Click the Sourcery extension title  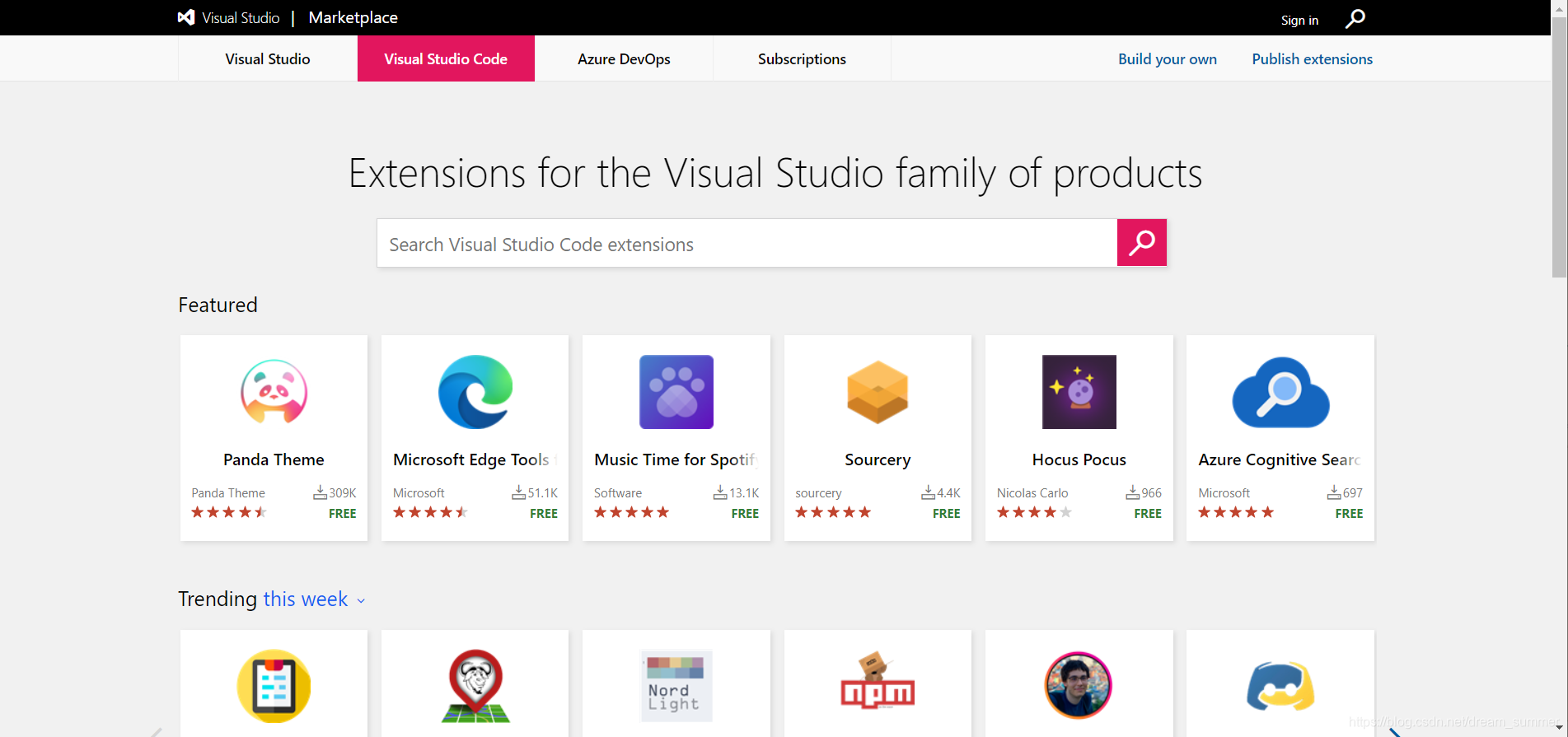(x=878, y=459)
